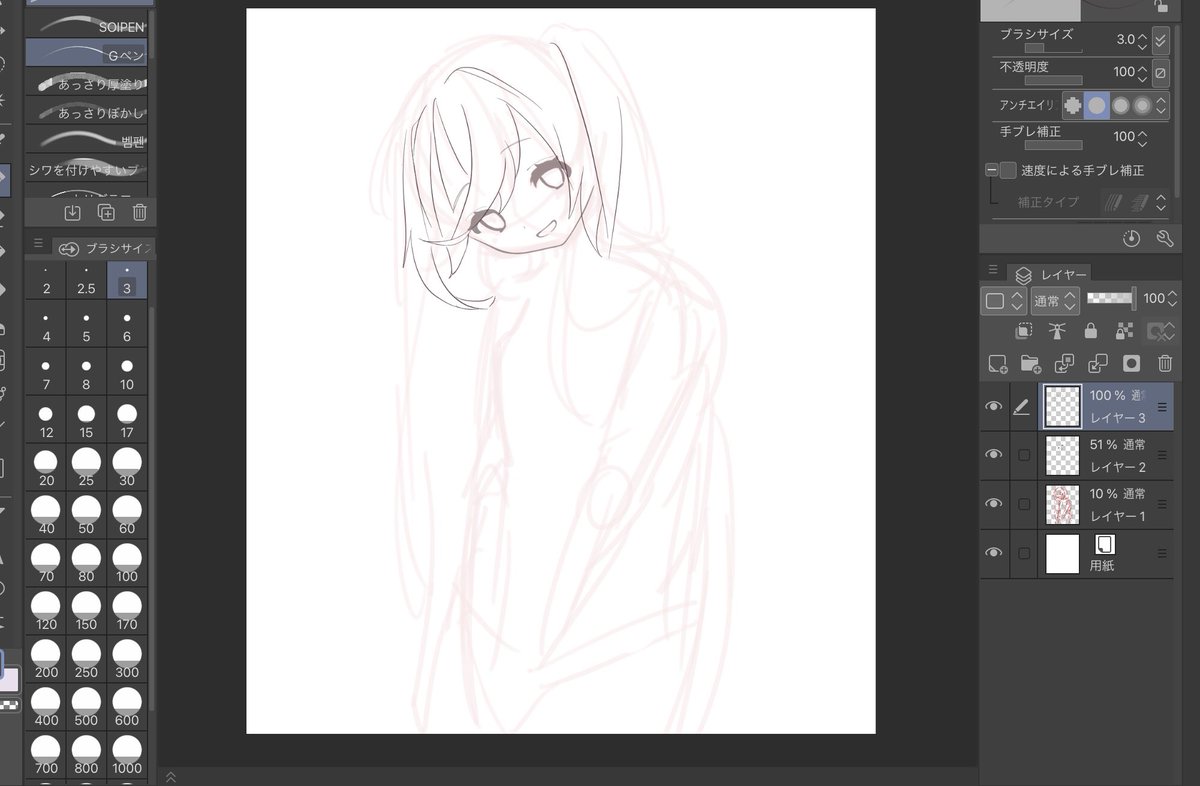Open the layer panel menu icon
Viewport: 1200px width, 786px height.
click(x=993, y=270)
